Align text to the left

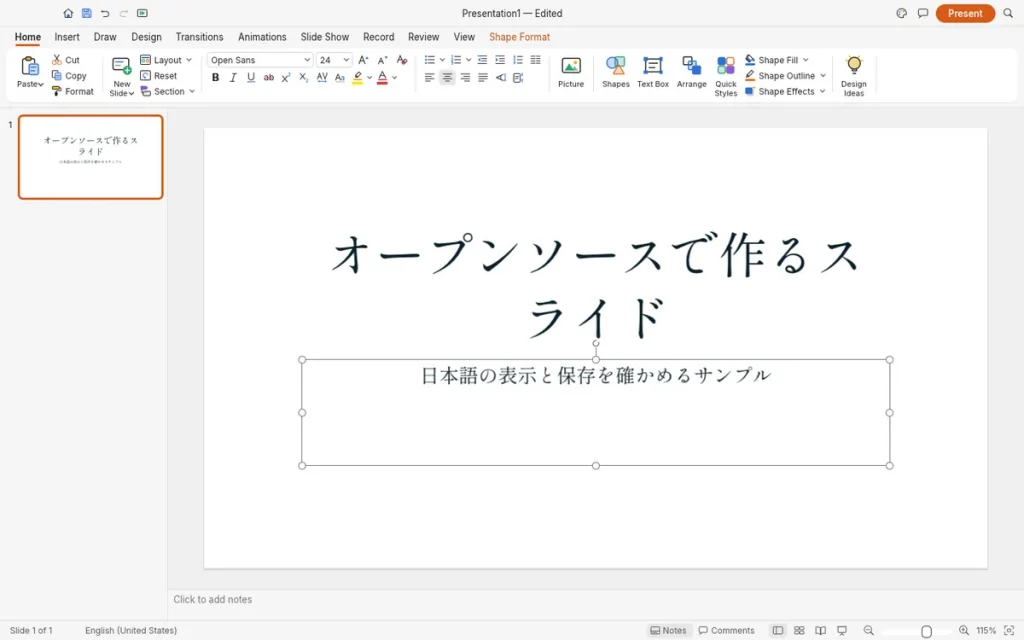tap(429, 78)
